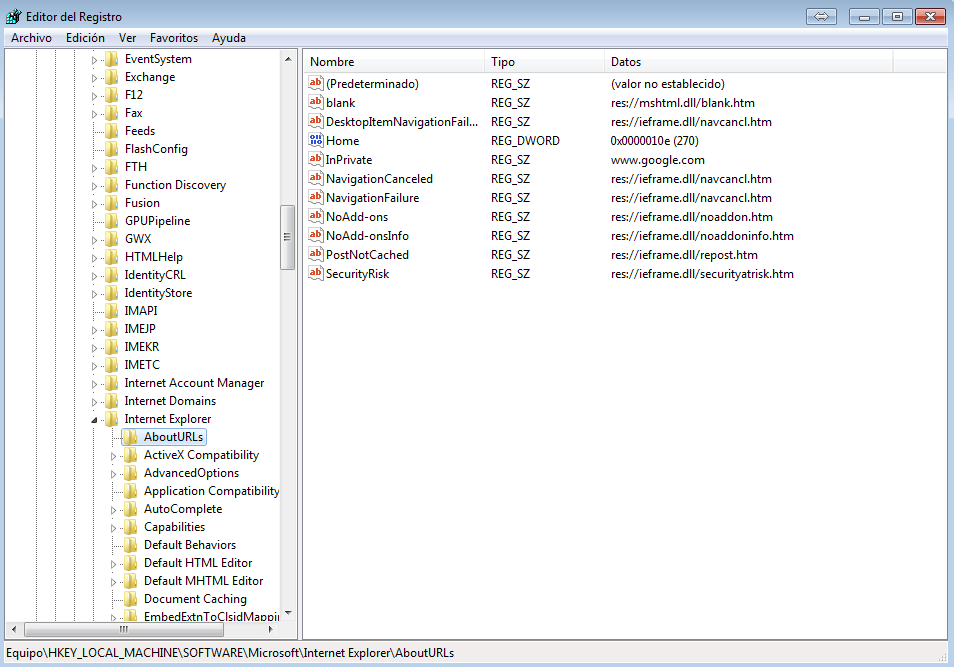
Task: Click the icon of DesktopItemNavigationFail... value
Action: [315, 120]
